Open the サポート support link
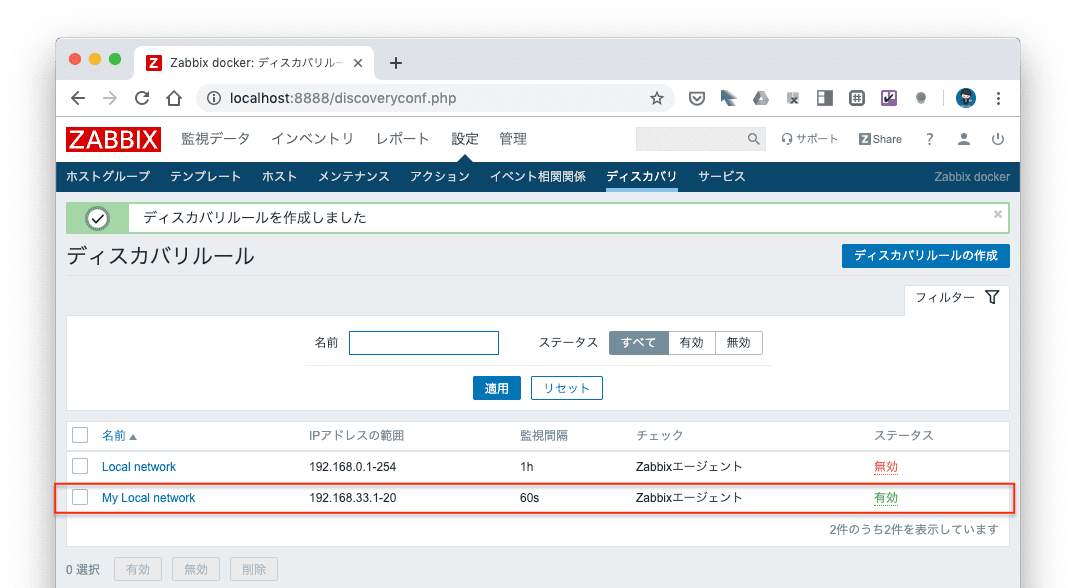Image resolution: width=1076 pixels, height=588 pixels. [810, 139]
